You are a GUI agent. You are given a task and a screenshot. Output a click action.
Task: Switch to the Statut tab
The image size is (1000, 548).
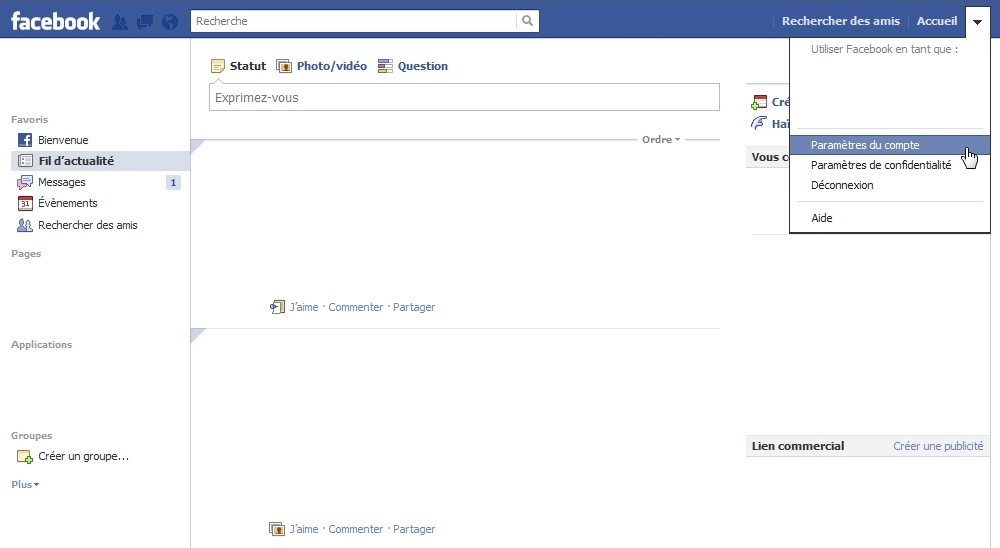click(248, 66)
